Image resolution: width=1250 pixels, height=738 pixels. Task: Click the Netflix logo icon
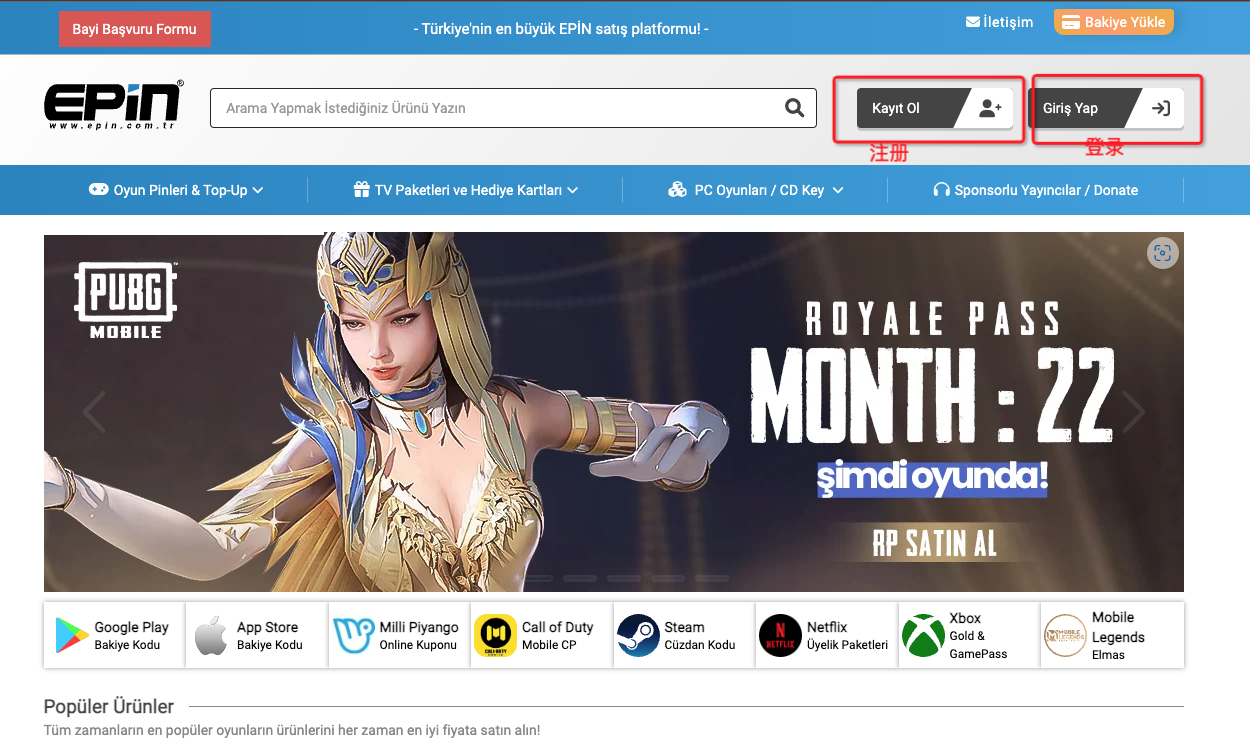tap(780, 635)
